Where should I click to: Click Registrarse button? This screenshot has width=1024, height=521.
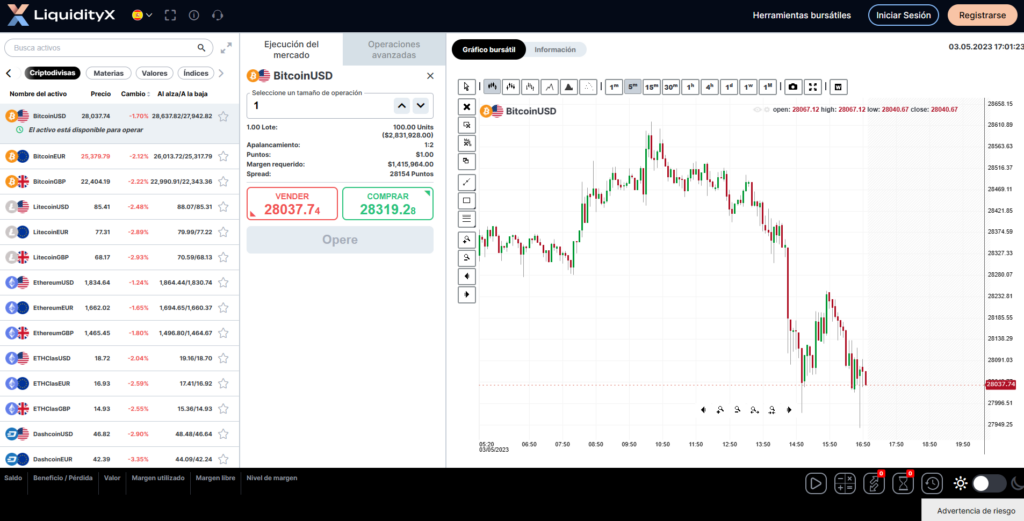(983, 15)
